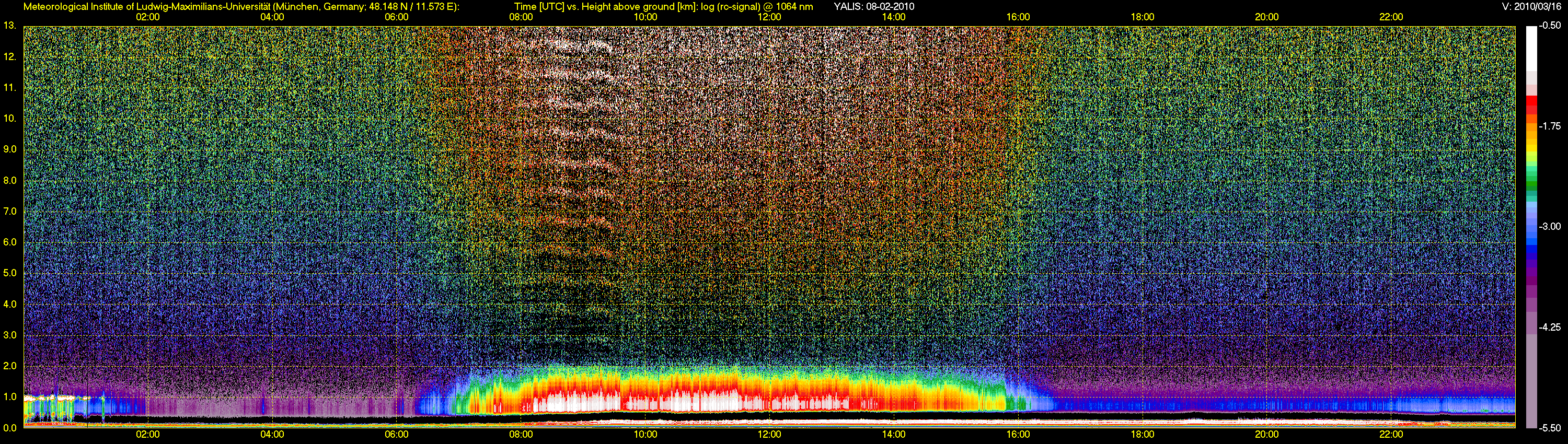Image resolution: width=1568 pixels, height=444 pixels.
Task: Click '18:00' on the top time axis
Action: coord(1143,17)
